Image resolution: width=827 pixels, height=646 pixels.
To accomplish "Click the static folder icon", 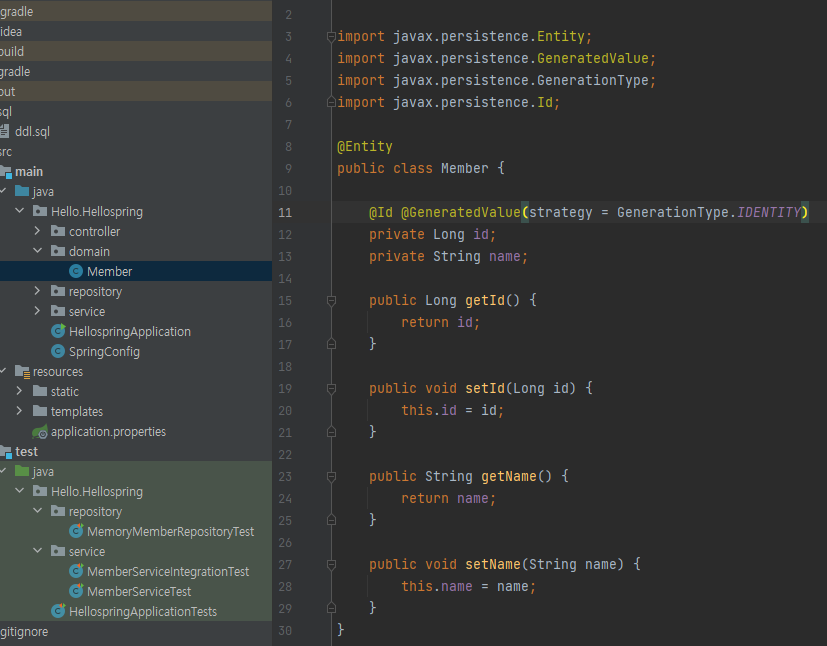I will click(40, 391).
